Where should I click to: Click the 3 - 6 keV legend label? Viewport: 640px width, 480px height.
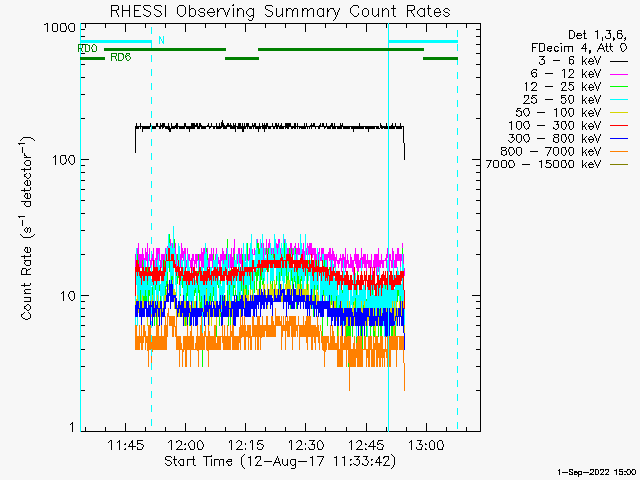[570, 61]
